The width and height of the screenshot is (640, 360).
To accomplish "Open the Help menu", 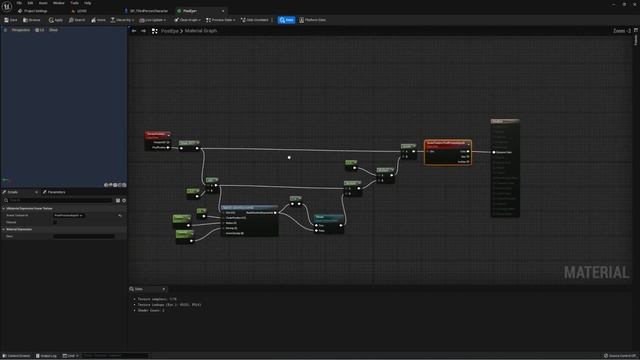I will point(88,3).
